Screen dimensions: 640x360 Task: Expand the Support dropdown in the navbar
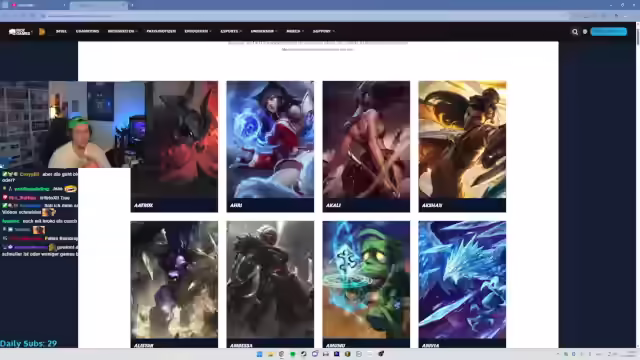[x=323, y=31]
